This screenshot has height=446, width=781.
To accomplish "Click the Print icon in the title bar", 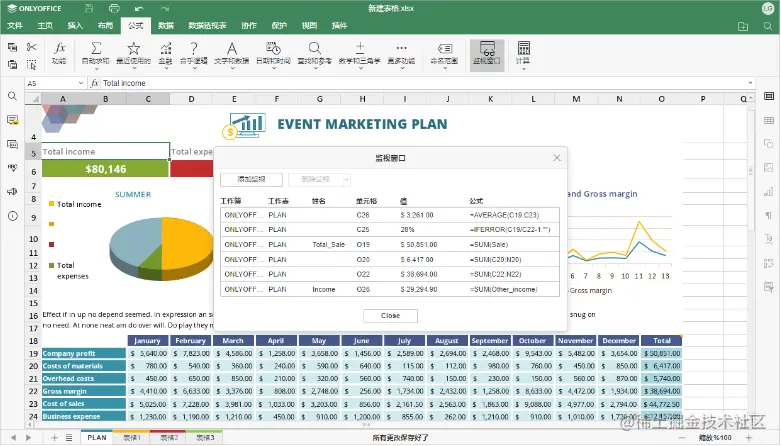I will tap(114, 8).
